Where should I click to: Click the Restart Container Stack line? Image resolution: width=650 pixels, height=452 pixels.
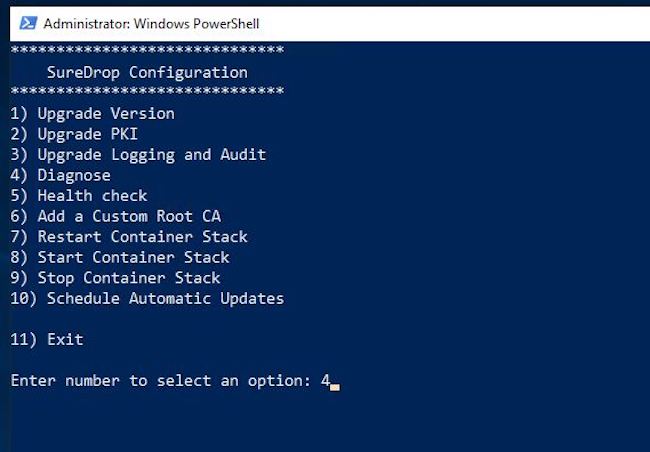click(129, 237)
